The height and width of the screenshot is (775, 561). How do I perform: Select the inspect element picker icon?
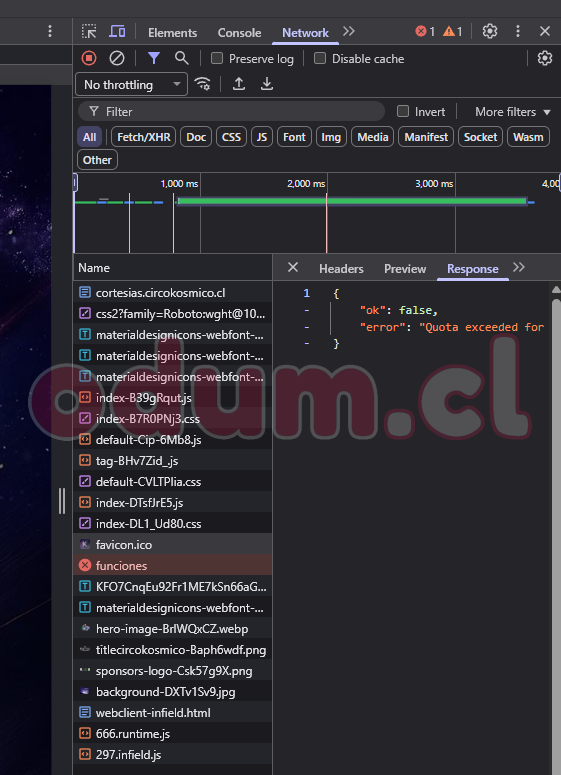pyautogui.click(x=89, y=32)
